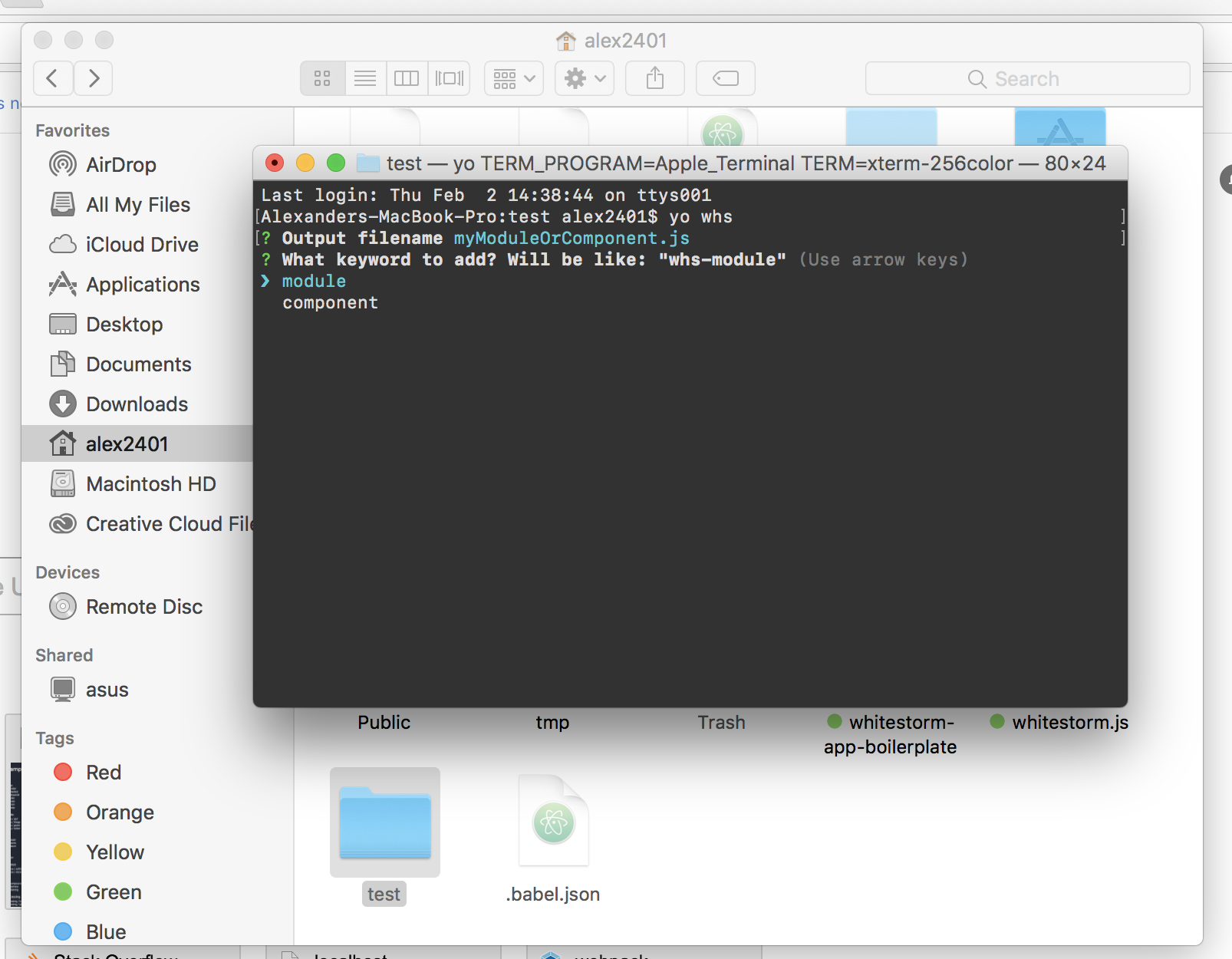Open Applications from Finder sidebar
The width and height of the screenshot is (1232, 959).
click(138, 285)
